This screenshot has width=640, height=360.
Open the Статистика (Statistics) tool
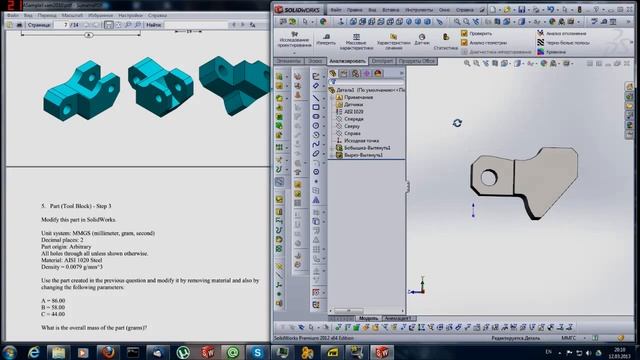click(446, 41)
